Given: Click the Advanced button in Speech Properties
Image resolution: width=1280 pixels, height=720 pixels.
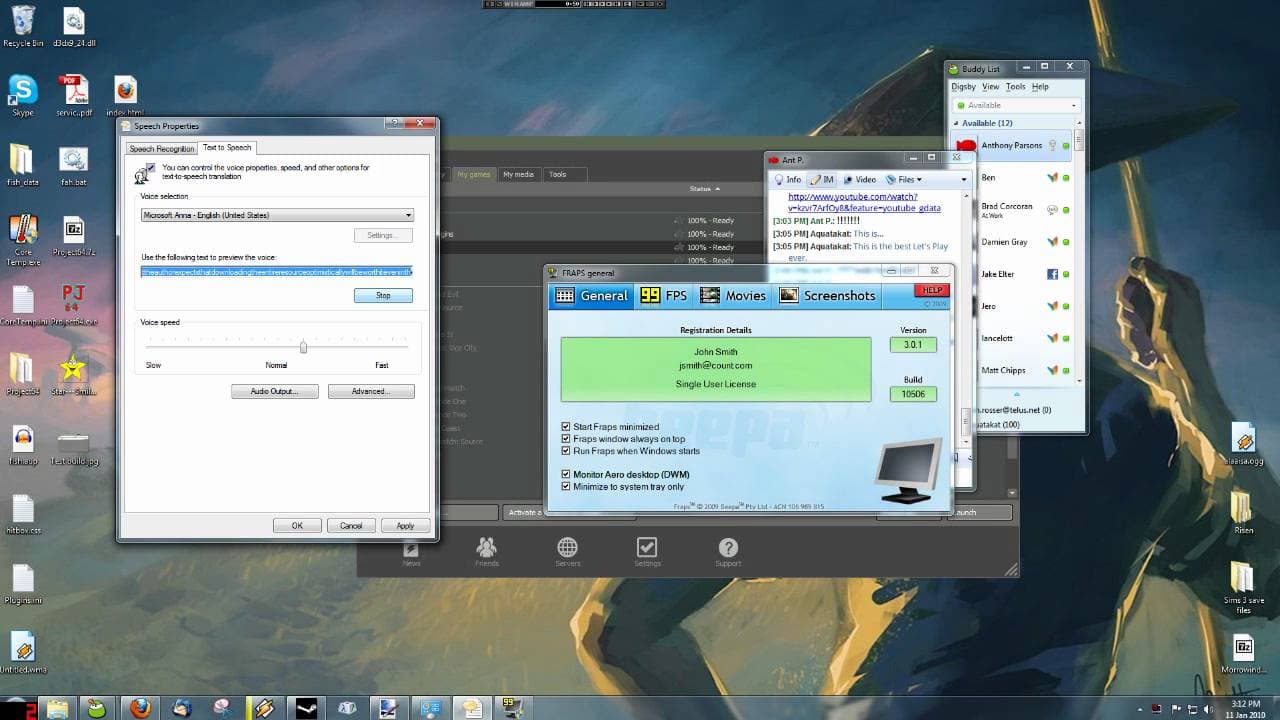Looking at the screenshot, I should tap(371, 391).
